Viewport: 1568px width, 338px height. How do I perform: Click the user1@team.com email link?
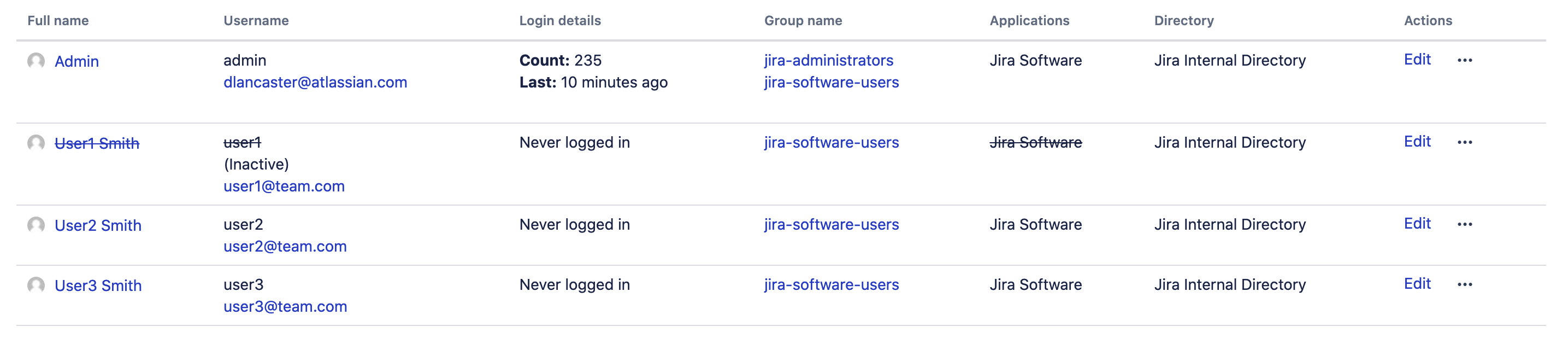click(x=284, y=187)
